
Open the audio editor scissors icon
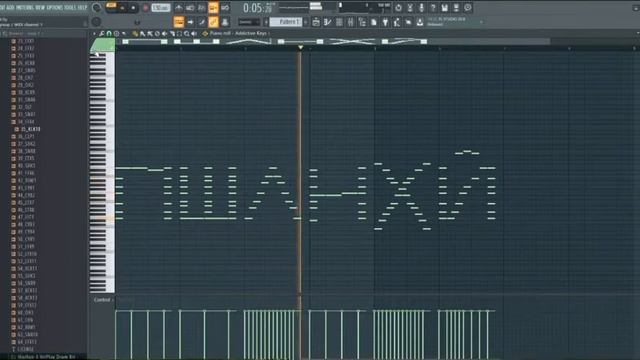pyautogui.click(x=410, y=7)
